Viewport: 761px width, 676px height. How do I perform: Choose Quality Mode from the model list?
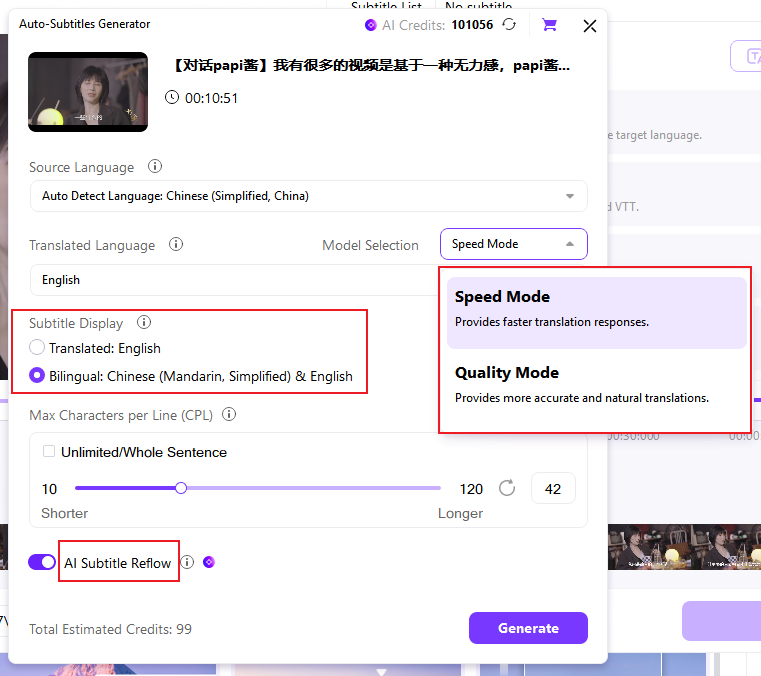[x=596, y=384]
